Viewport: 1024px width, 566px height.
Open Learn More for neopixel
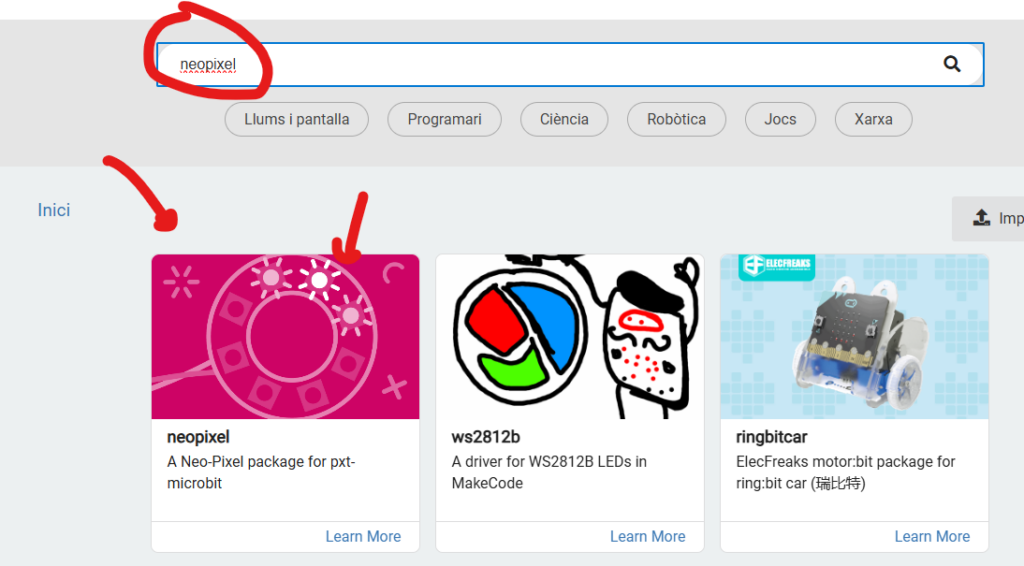(363, 537)
